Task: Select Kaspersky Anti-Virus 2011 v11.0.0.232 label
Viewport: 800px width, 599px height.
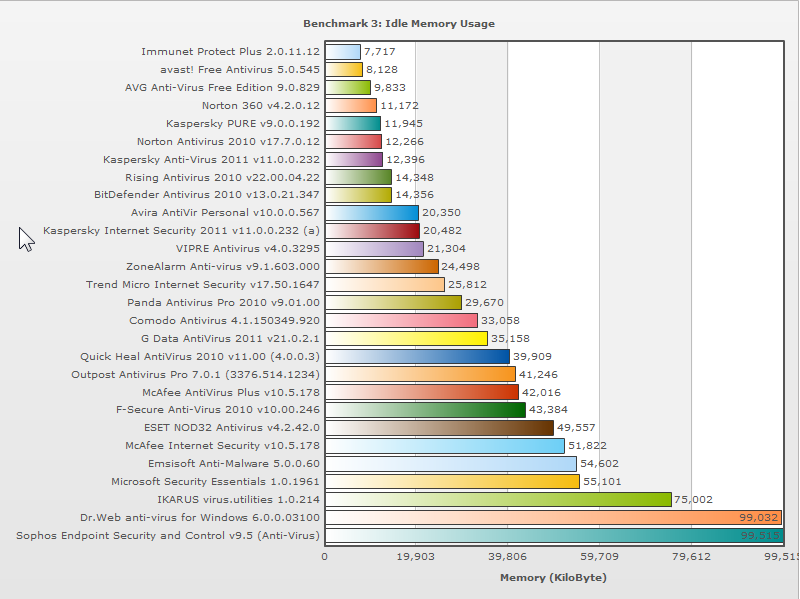Action: [x=212, y=160]
